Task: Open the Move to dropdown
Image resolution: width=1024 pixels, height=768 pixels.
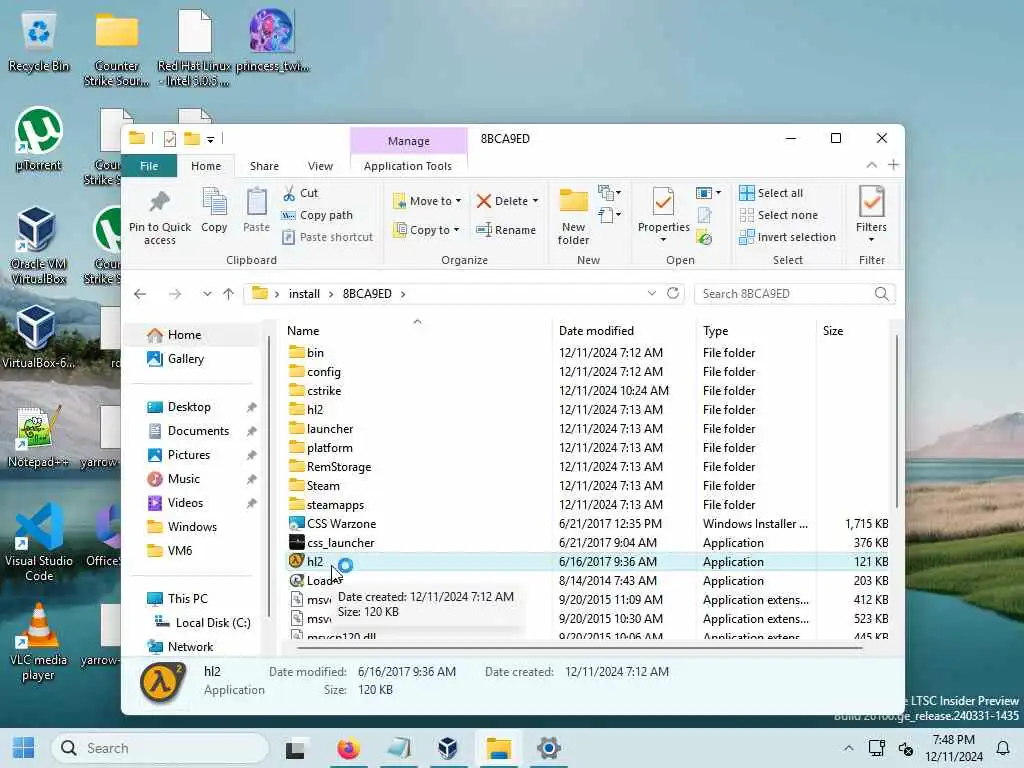Action: point(427,201)
